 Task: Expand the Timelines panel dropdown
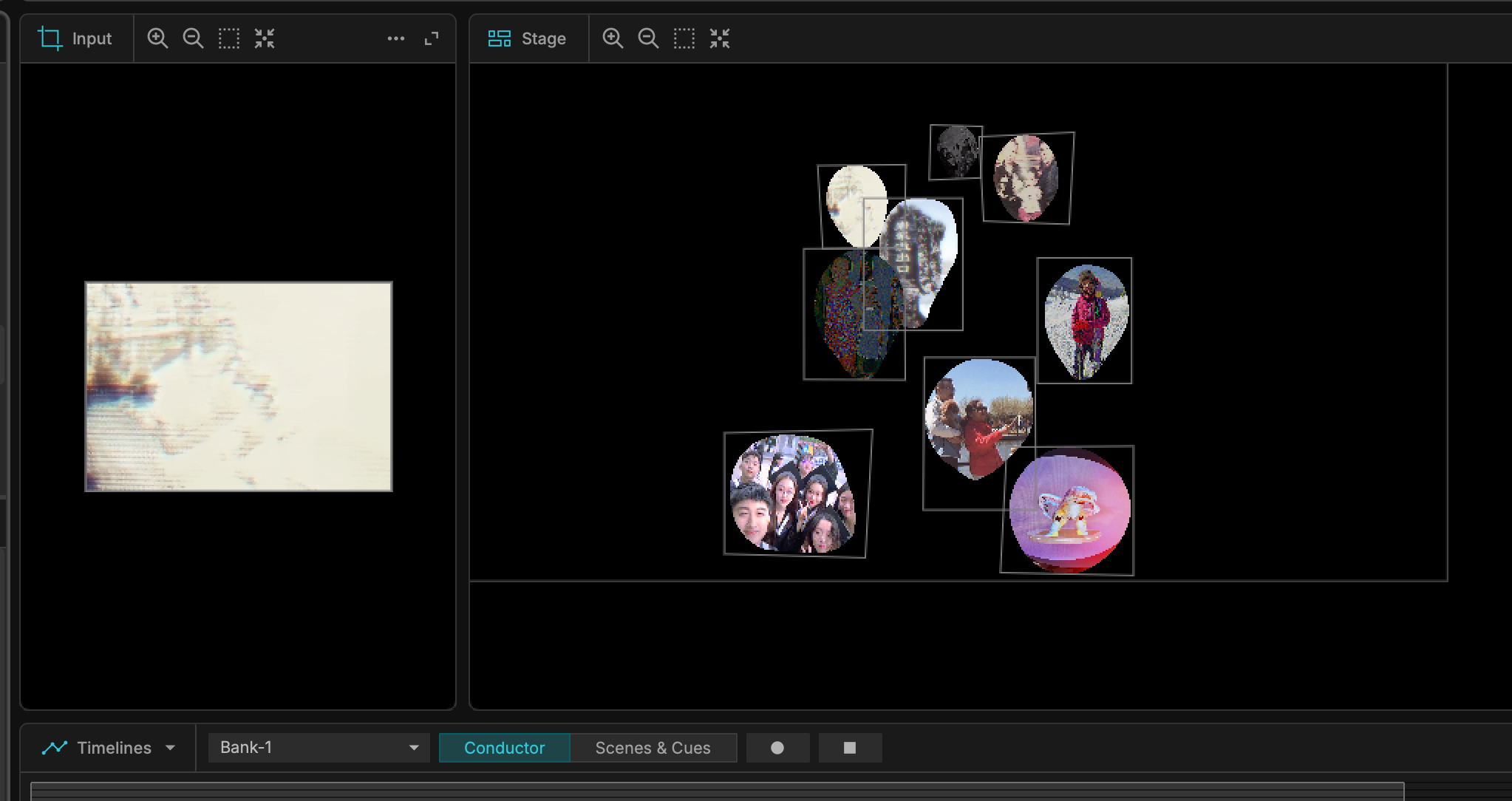click(x=170, y=748)
